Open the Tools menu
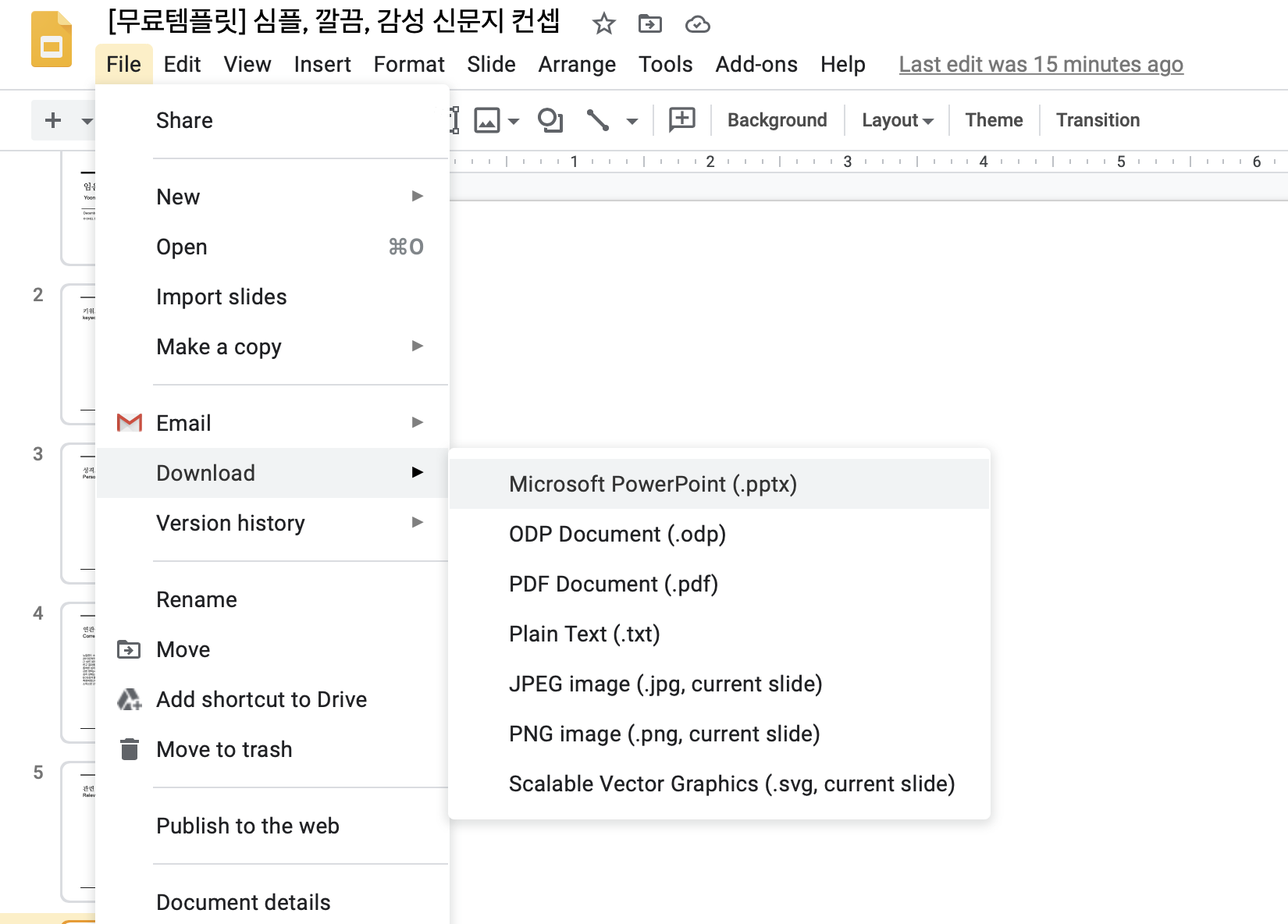 [665, 64]
